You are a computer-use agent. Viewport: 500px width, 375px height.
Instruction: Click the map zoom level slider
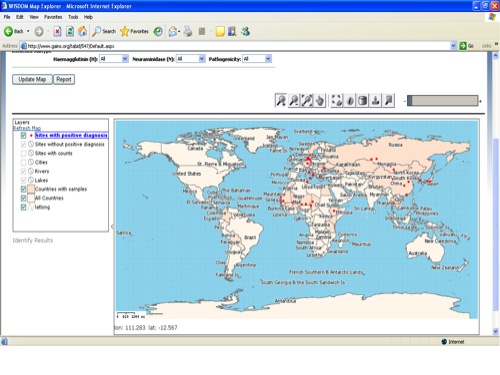443,101
